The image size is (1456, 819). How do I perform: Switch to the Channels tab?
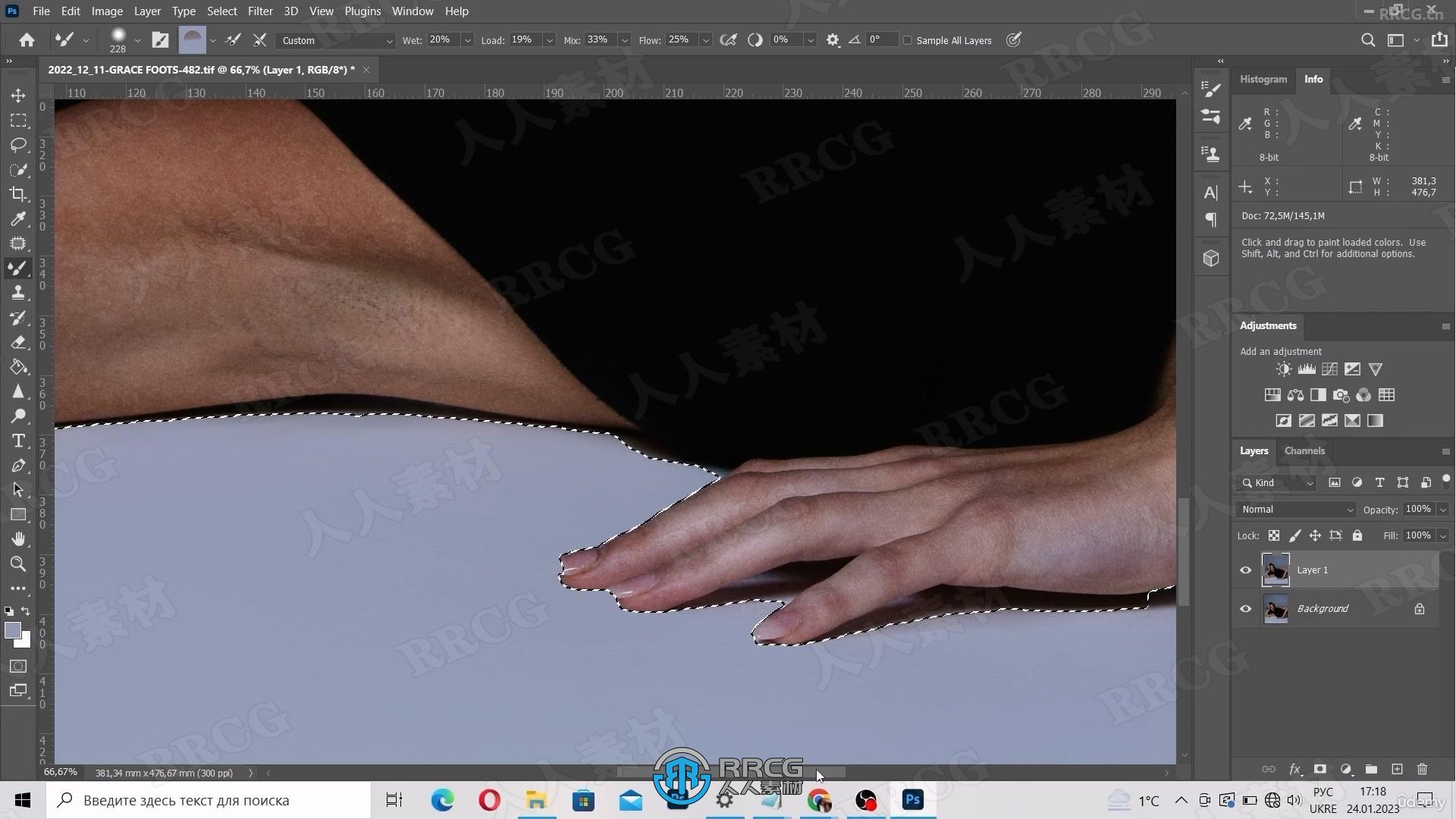click(x=1305, y=451)
